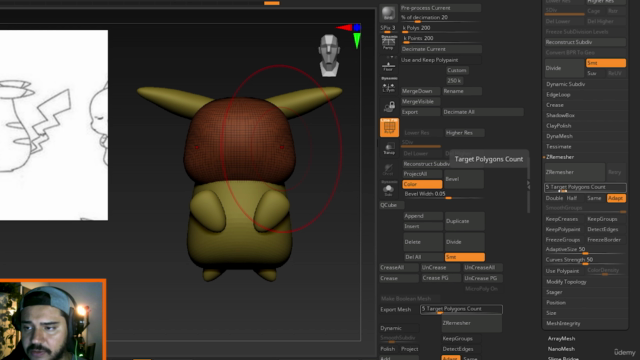The width and height of the screenshot is (640, 360).
Task: Expand the Crease section in Geometry panel
Action: (555, 105)
